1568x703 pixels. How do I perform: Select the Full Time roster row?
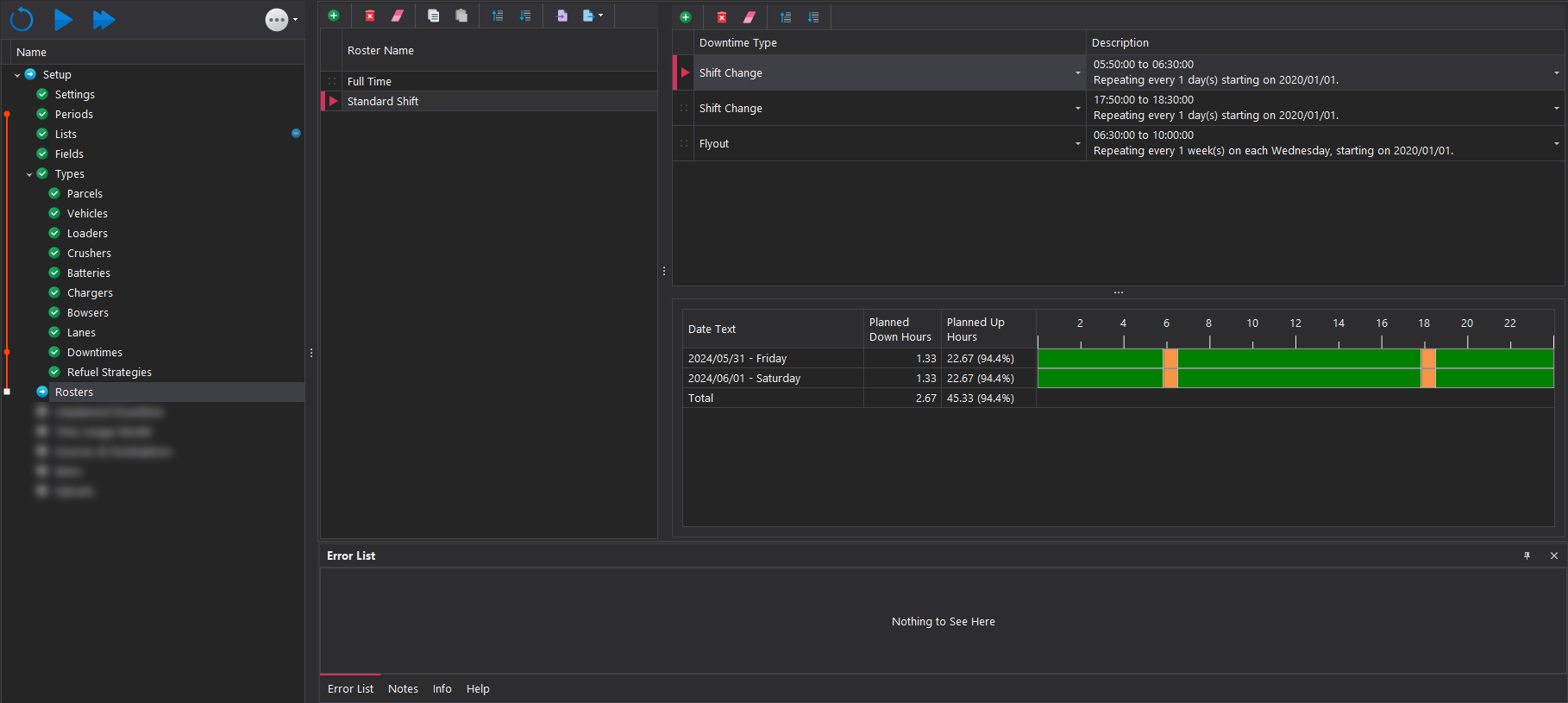[369, 81]
